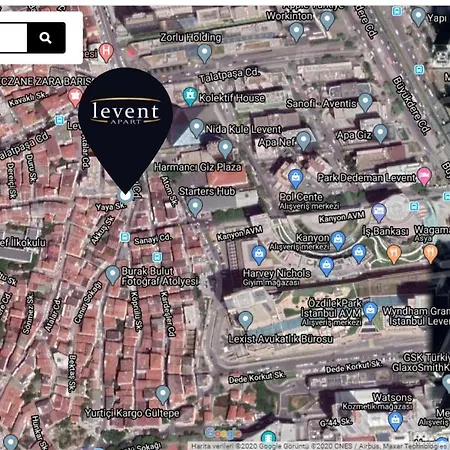Click the İş Bankası label
450x450 pixels.
385,231
